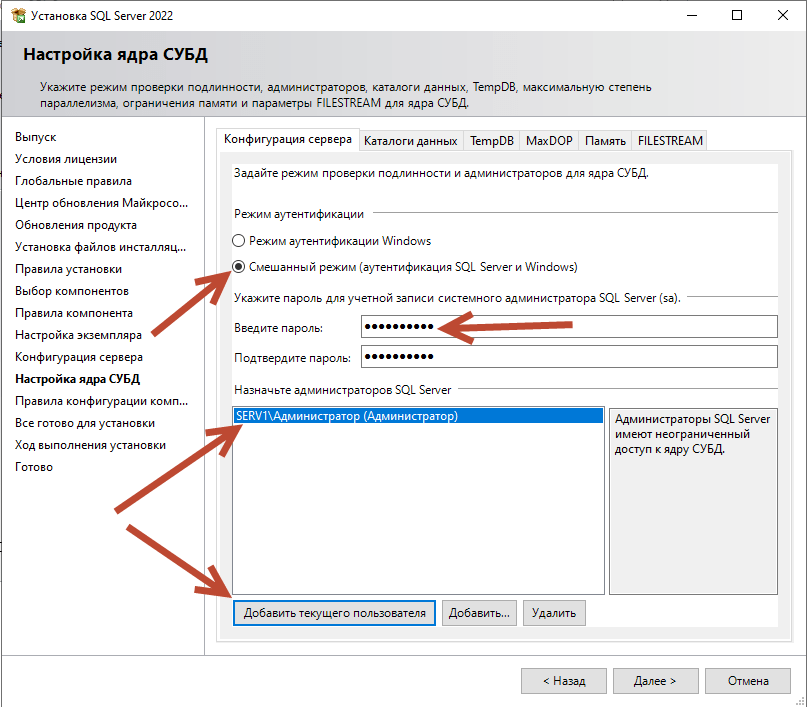Open the Настройка экземпляра step in sidebar

pyautogui.click(x=77, y=335)
